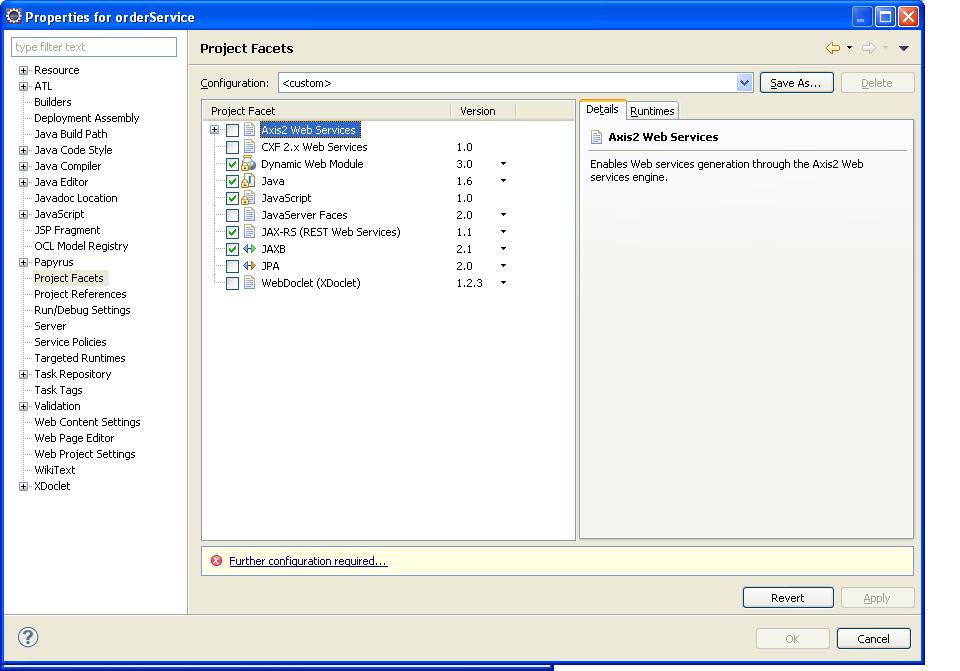Enable the Axis2 Web Services checkbox
Image resolution: width=960 pixels, height=671 pixels.
coord(232,130)
